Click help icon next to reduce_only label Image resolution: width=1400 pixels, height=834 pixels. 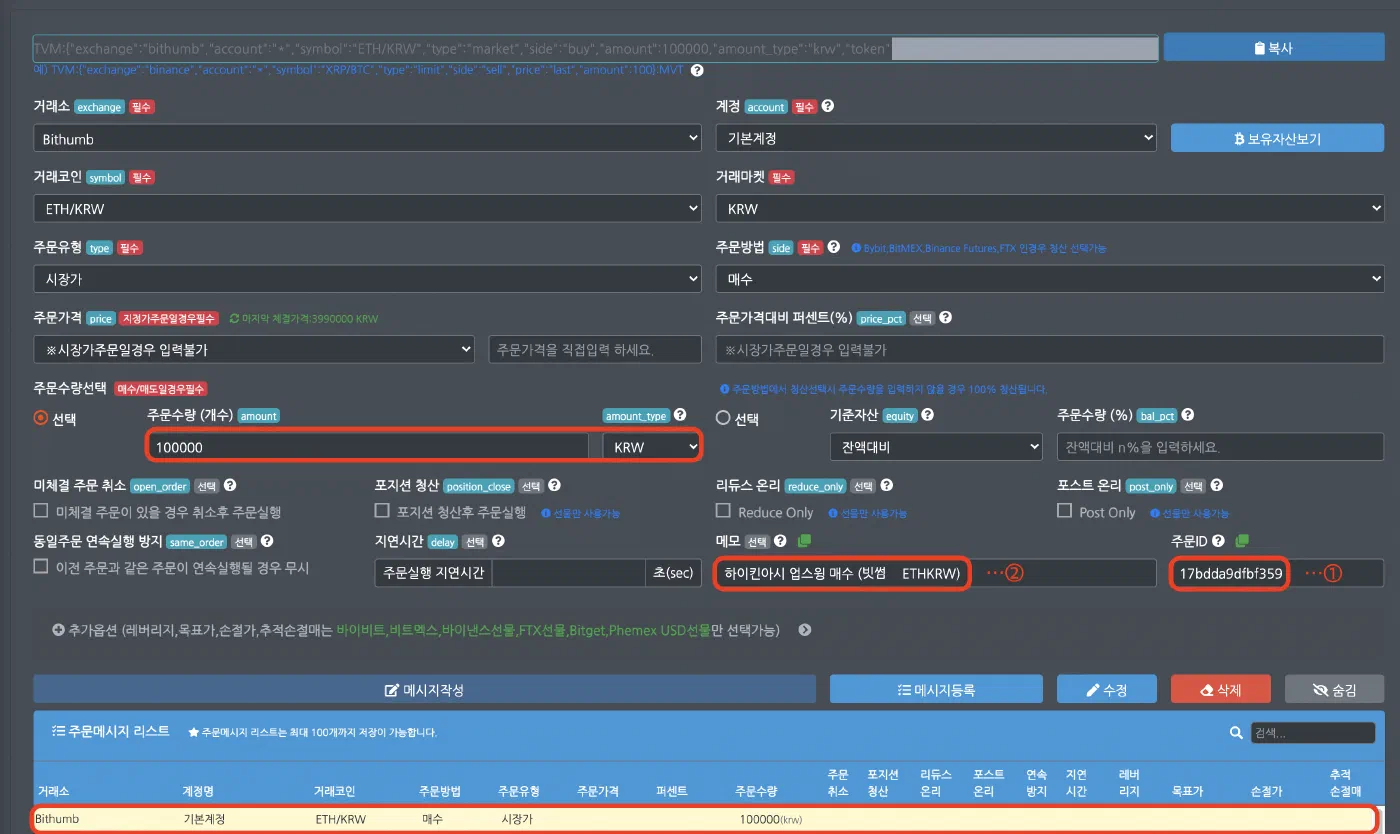point(887,486)
